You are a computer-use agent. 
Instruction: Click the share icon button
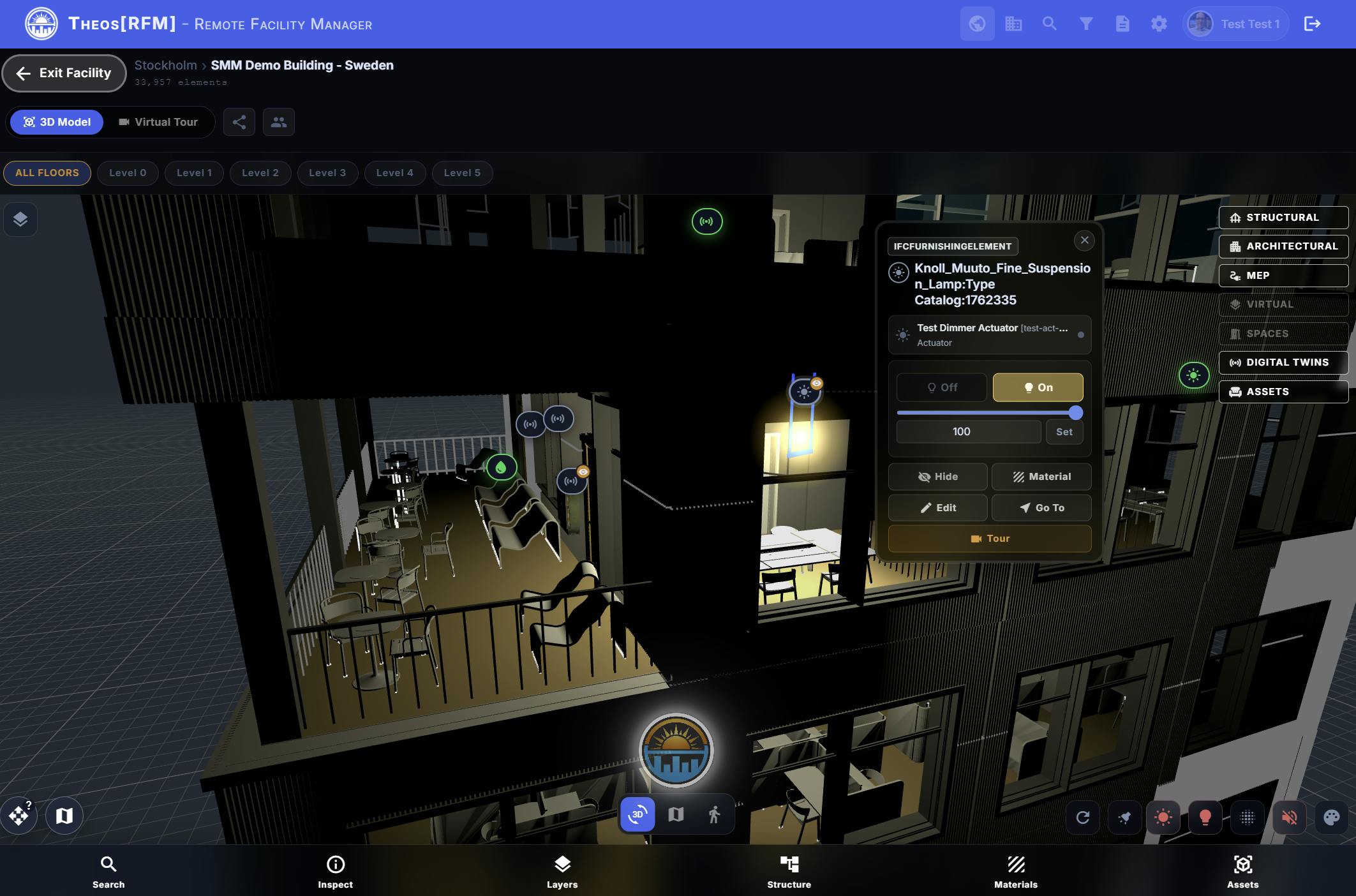click(x=239, y=122)
